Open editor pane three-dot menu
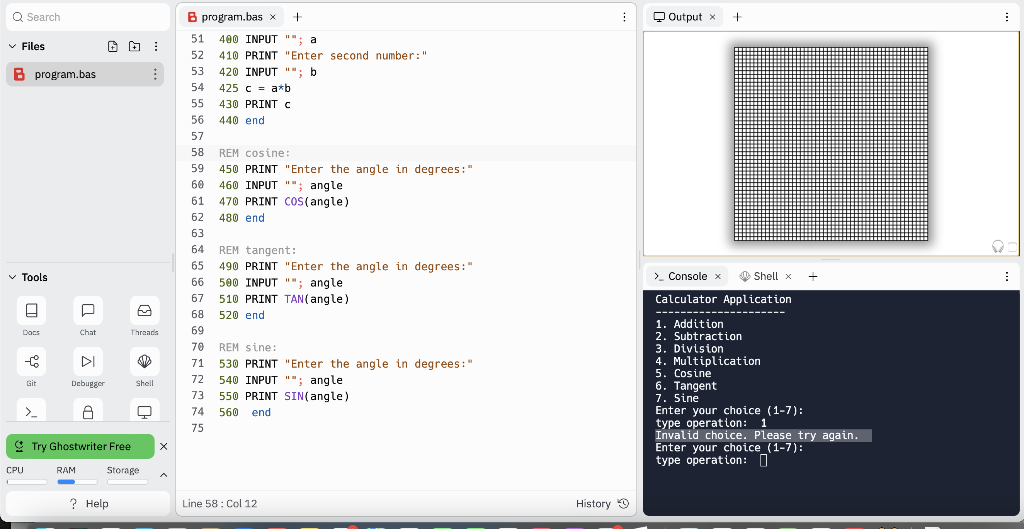 pyautogui.click(x=624, y=17)
